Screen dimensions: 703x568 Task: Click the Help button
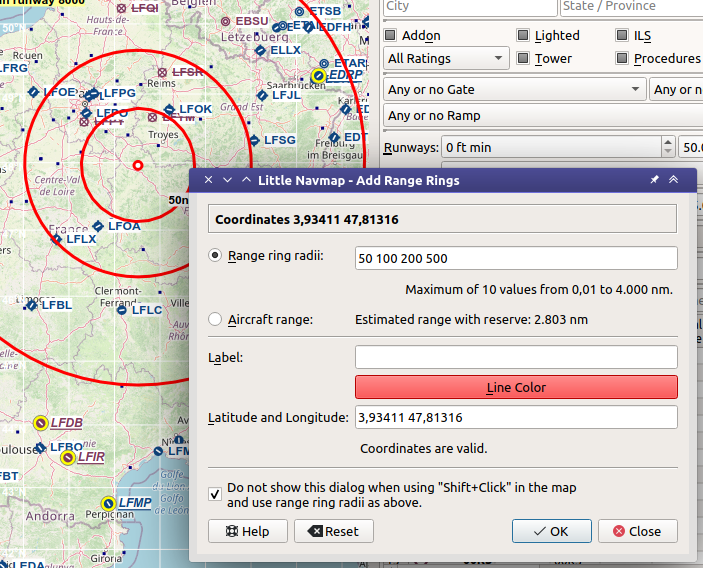point(248,531)
